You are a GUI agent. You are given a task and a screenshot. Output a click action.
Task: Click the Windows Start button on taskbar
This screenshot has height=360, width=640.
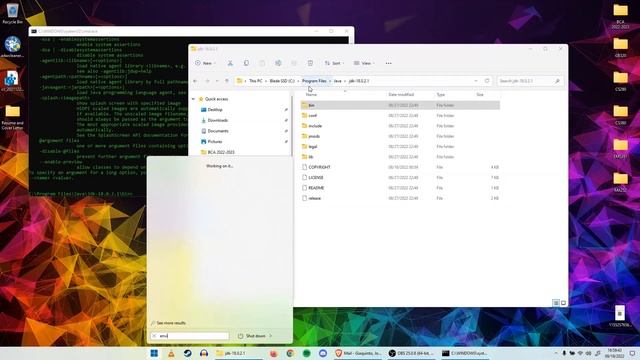154,353
